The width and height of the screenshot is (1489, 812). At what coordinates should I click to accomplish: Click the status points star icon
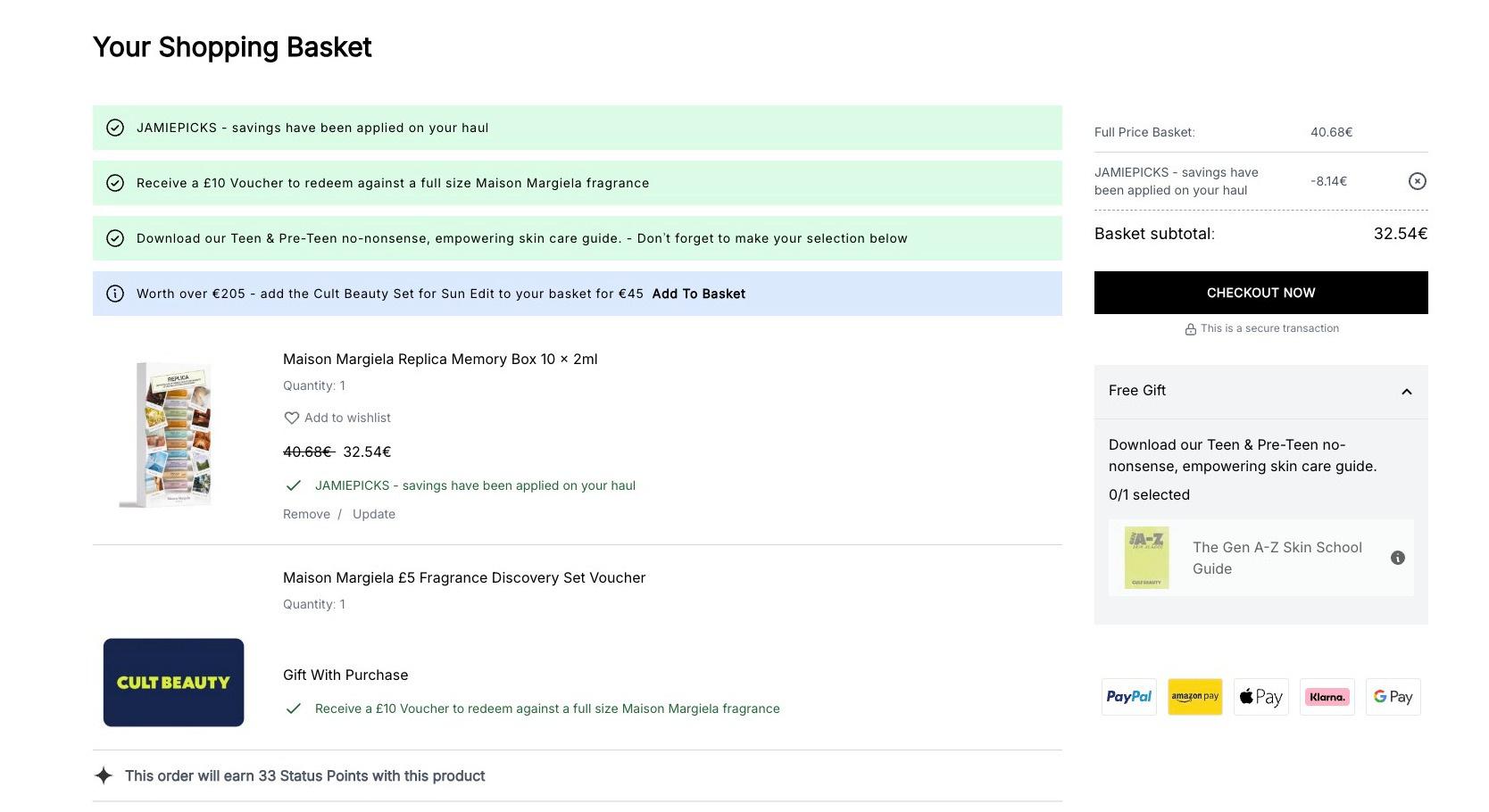[104, 775]
